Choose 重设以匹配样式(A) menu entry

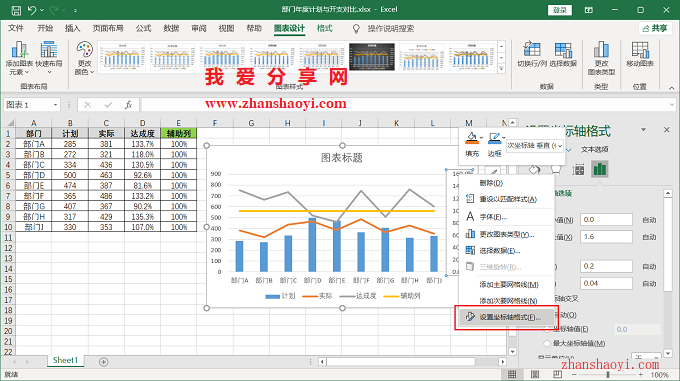506,199
